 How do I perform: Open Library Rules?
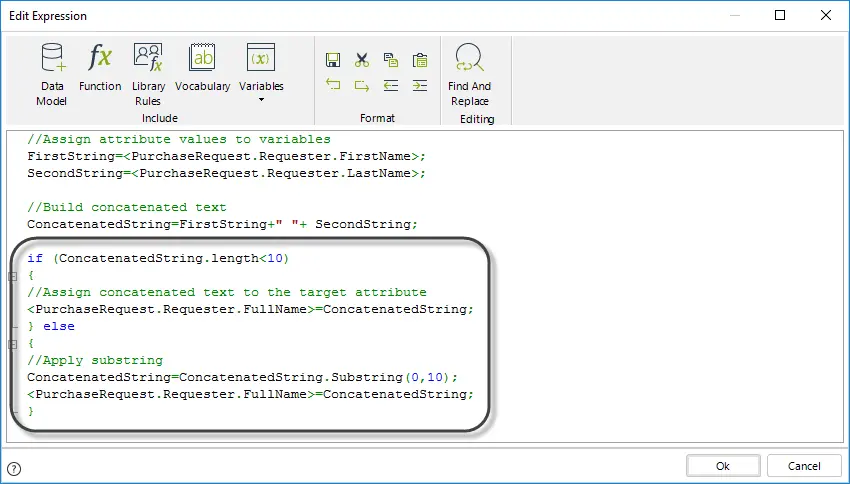point(148,74)
